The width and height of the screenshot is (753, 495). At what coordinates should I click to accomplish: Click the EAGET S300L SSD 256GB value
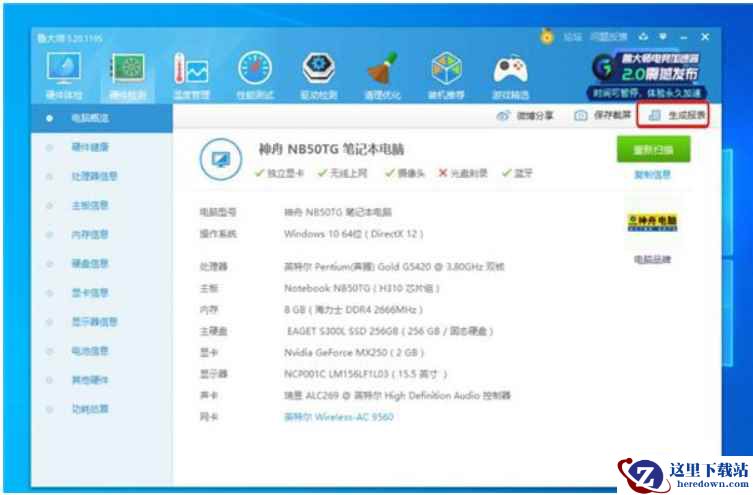[390, 331]
